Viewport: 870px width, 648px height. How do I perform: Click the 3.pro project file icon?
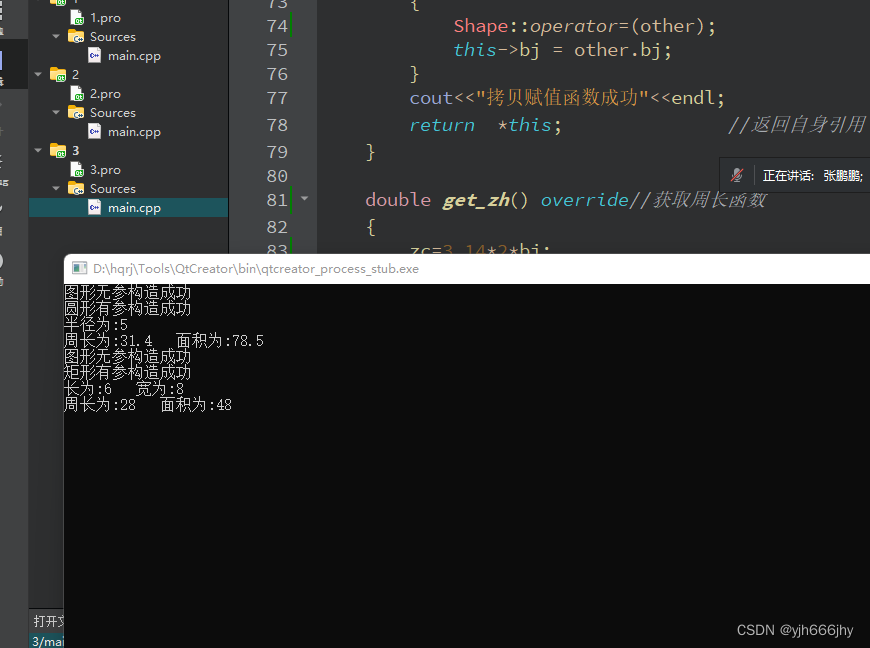point(77,169)
